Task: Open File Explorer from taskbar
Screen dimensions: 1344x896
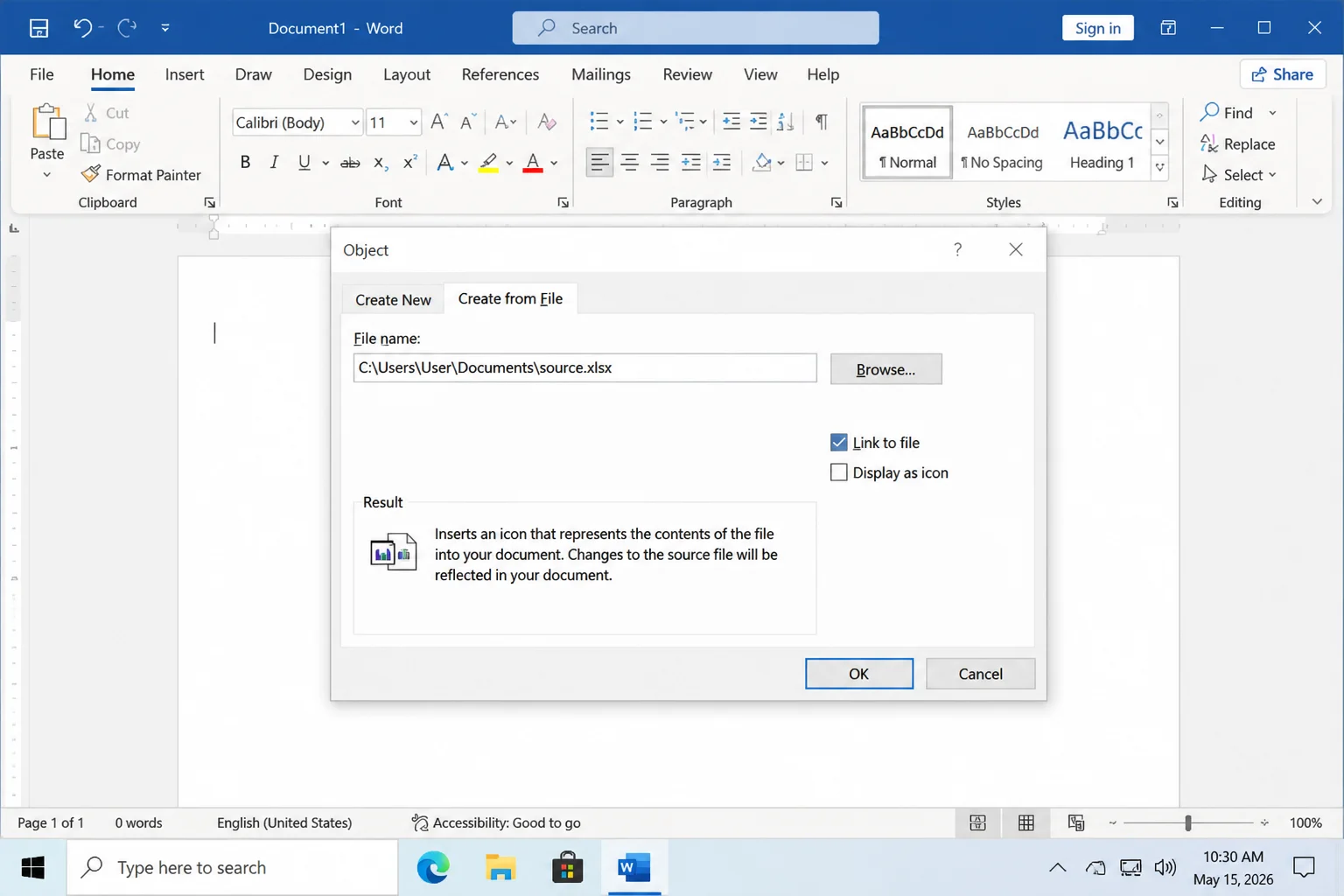Action: coord(500,867)
